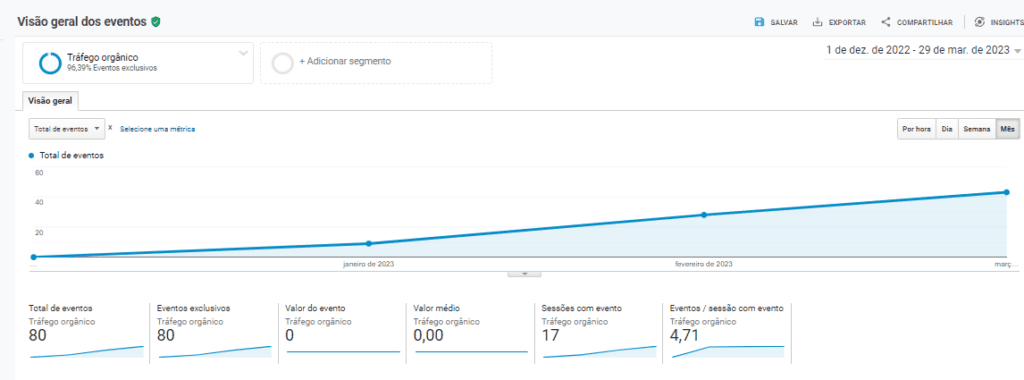This screenshot has width=1024, height=380.
Task: Click the fevereiro de 2023 axis label
Action: pos(704,264)
